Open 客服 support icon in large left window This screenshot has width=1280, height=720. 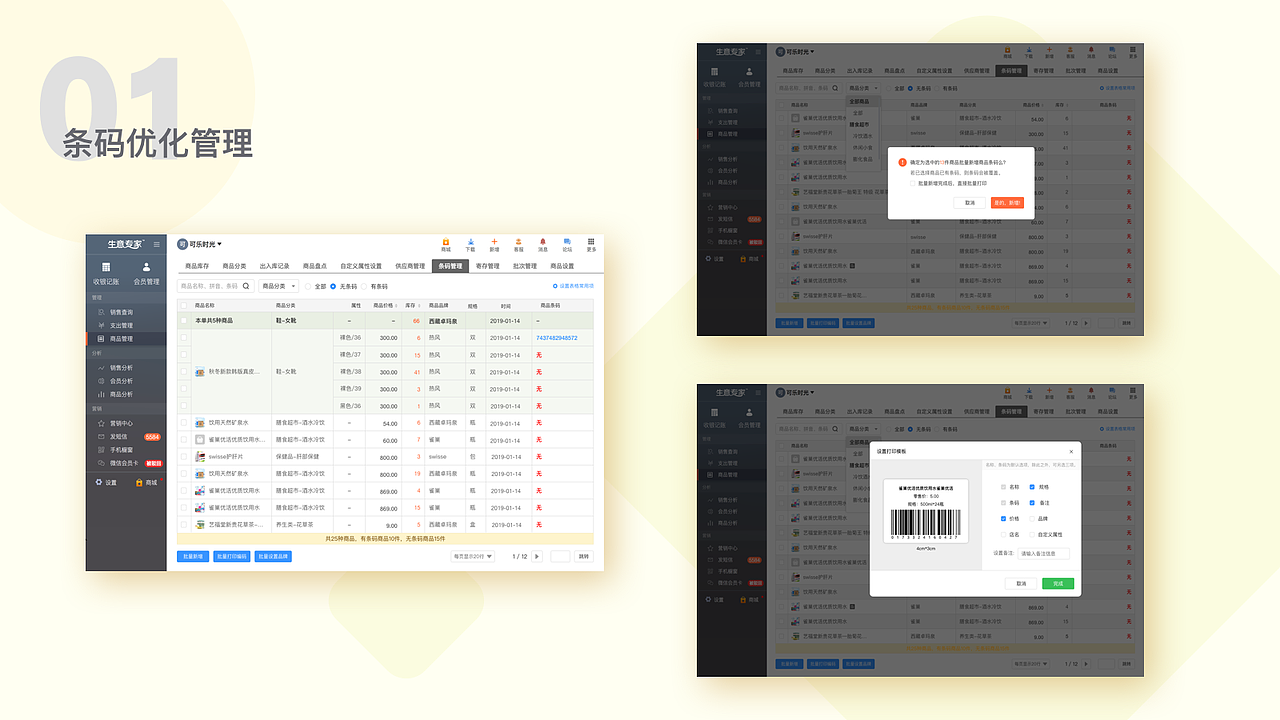(518, 244)
